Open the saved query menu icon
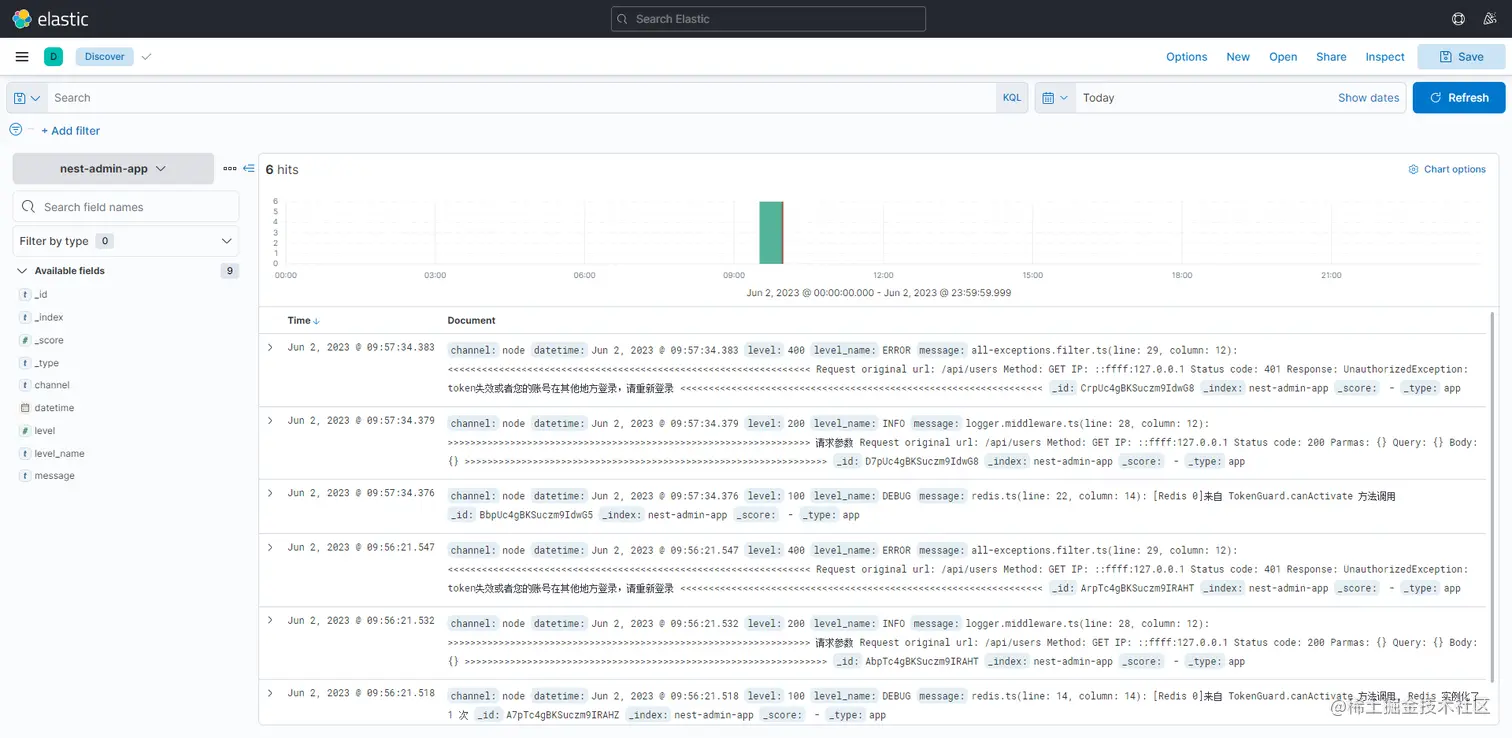 [27, 98]
